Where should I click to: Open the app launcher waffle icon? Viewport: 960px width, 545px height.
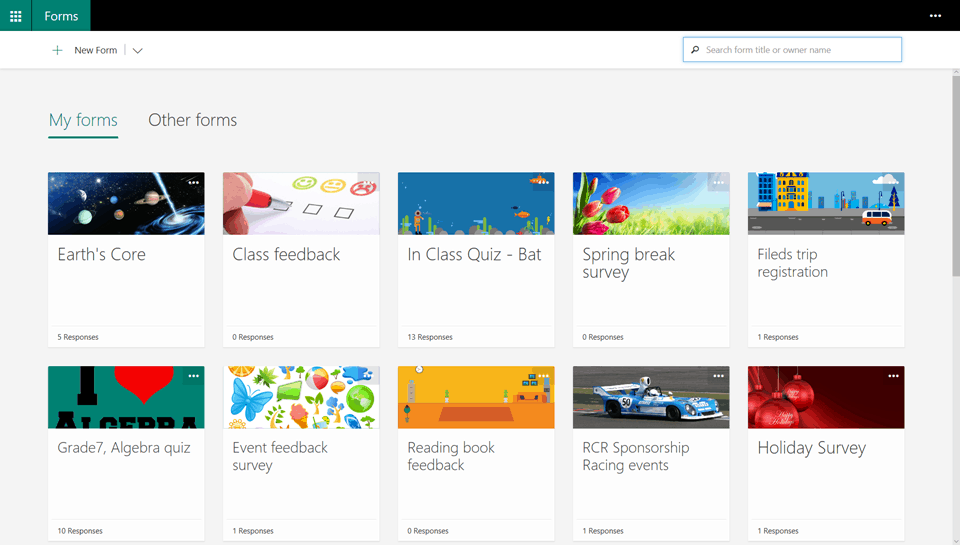(x=15, y=16)
